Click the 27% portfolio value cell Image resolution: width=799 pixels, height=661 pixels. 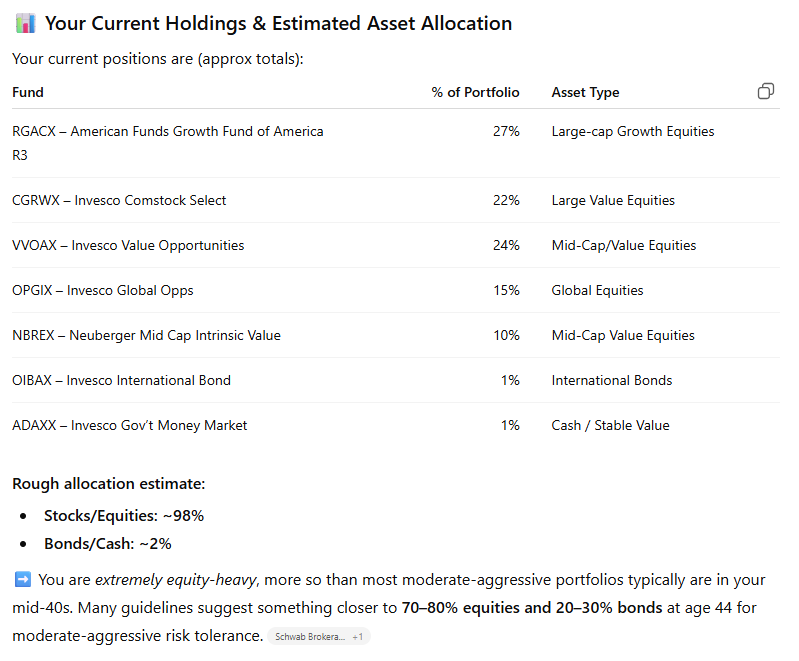(506, 131)
